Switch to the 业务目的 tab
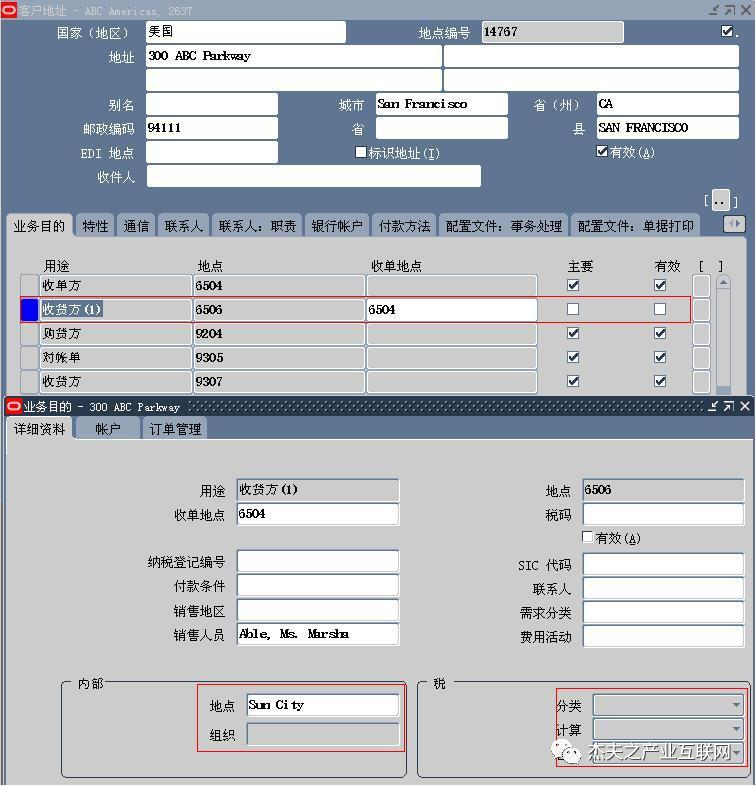Viewport: 756px width, 786px height. click(x=39, y=226)
